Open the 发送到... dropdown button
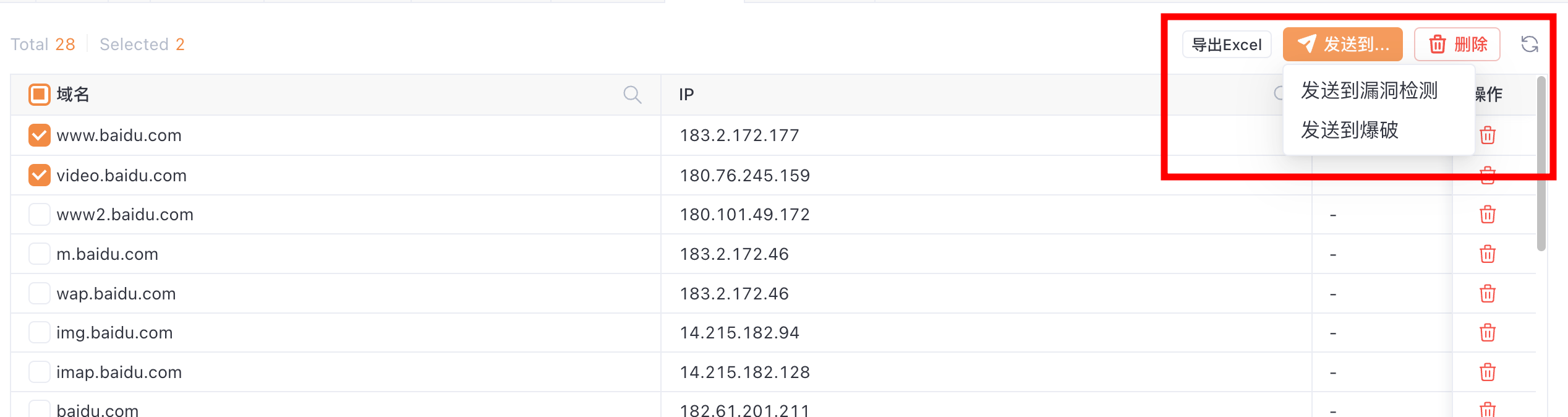The image size is (1568, 417). pos(1342,45)
